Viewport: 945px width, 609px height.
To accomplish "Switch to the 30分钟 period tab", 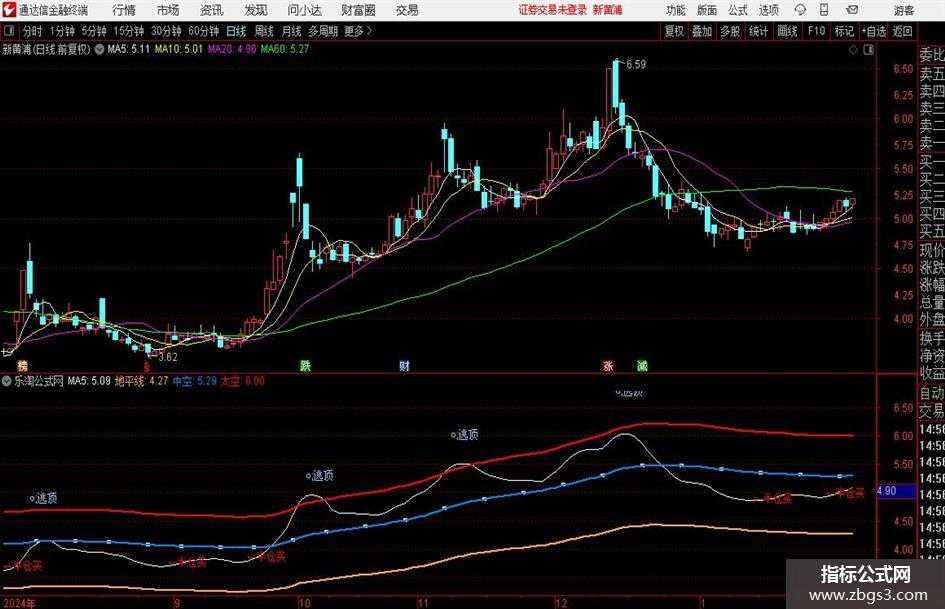I will click(x=166, y=31).
